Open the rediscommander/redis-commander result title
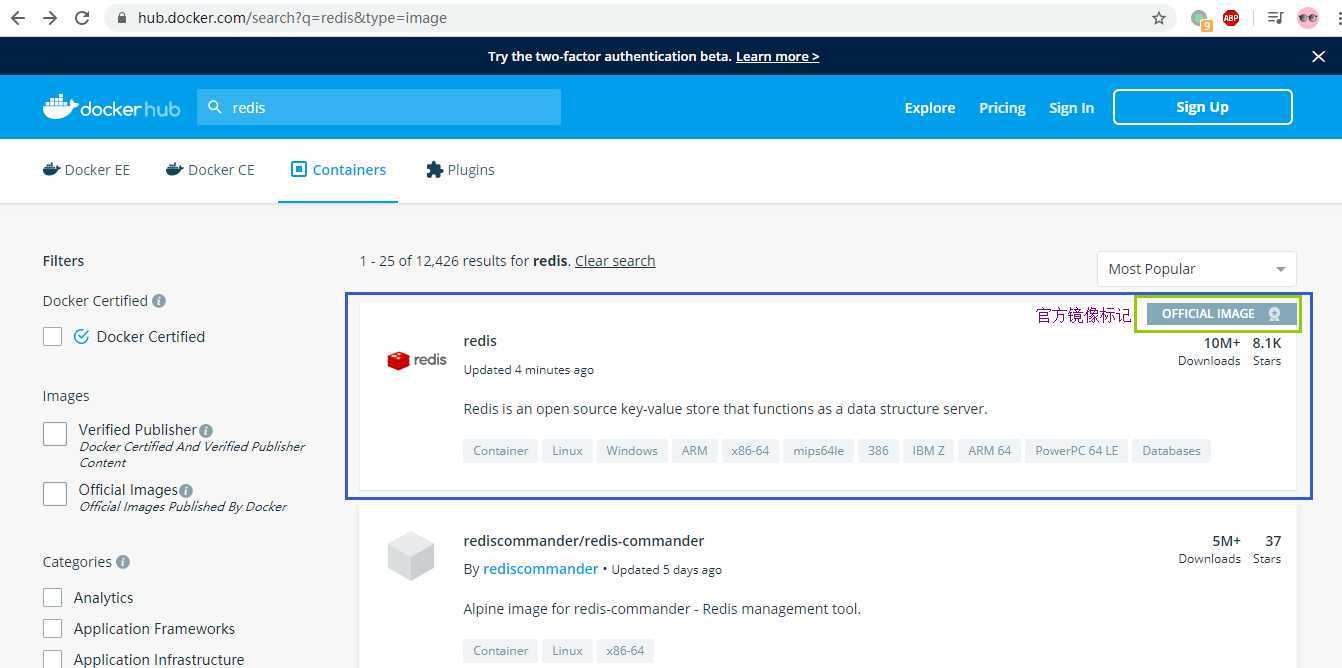 click(x=584, y=541)
